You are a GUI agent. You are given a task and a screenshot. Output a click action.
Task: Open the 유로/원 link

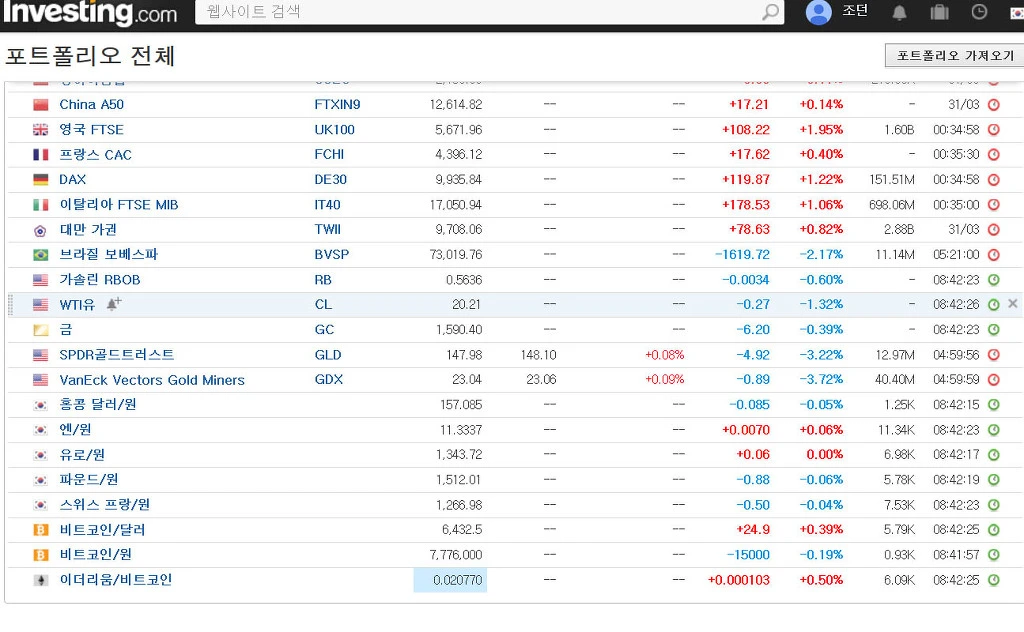[x=82, y=454]
